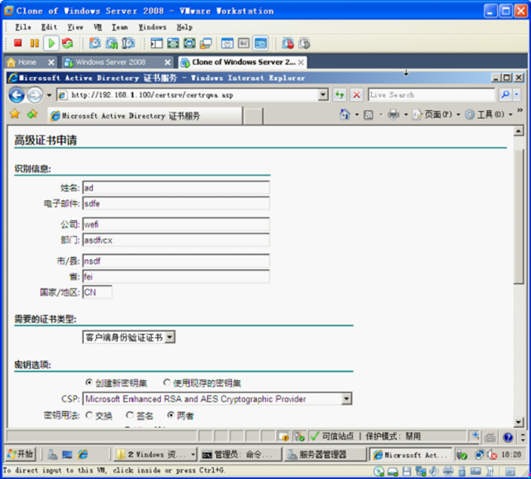Expand the IE address bar history dropdown
This screenshot has height=479, width=531.
click(x=323, y=95)
